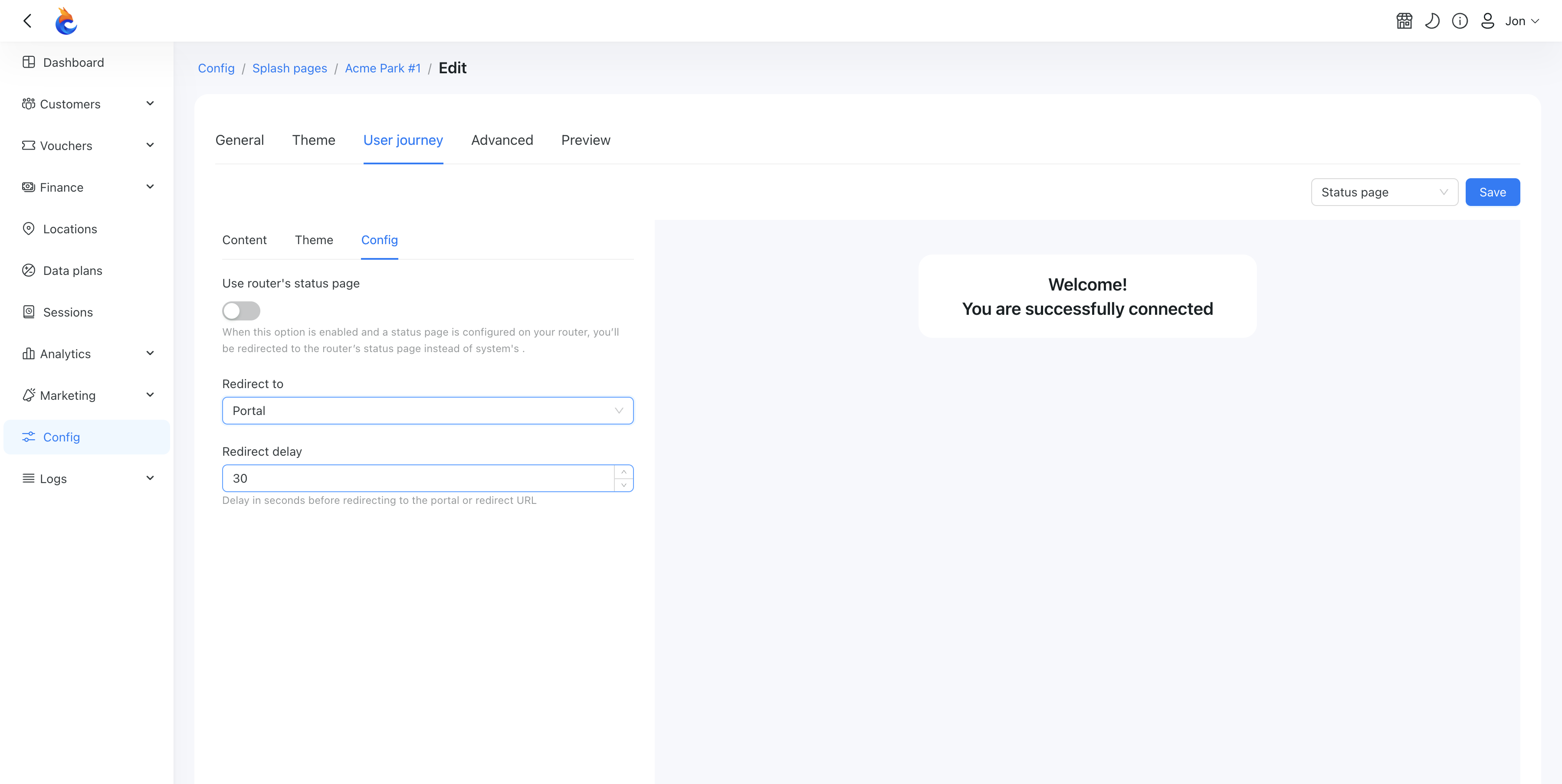Click the Config sliders icon

29,437
